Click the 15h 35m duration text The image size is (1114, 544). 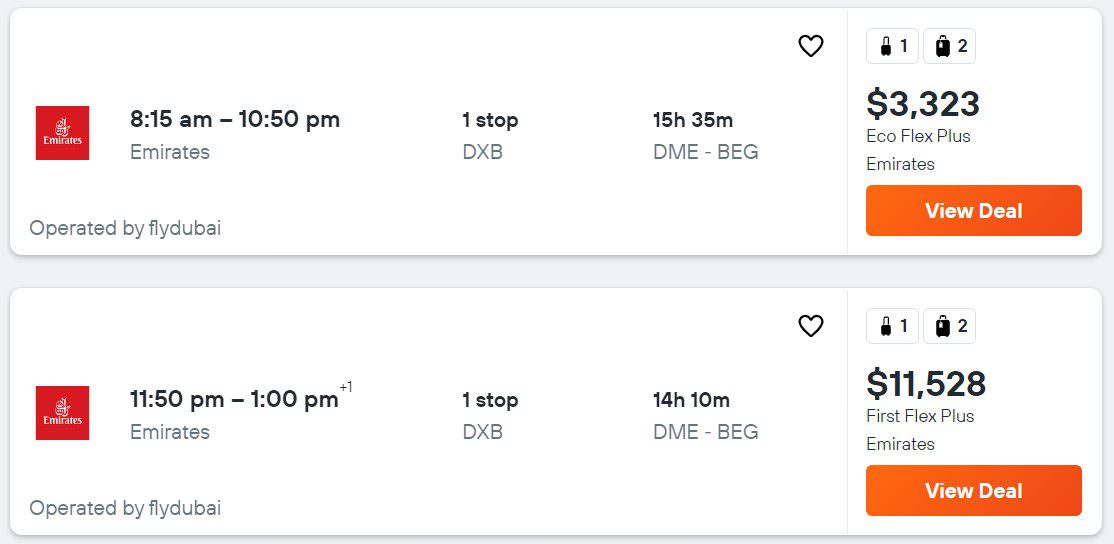coord(693,120)
